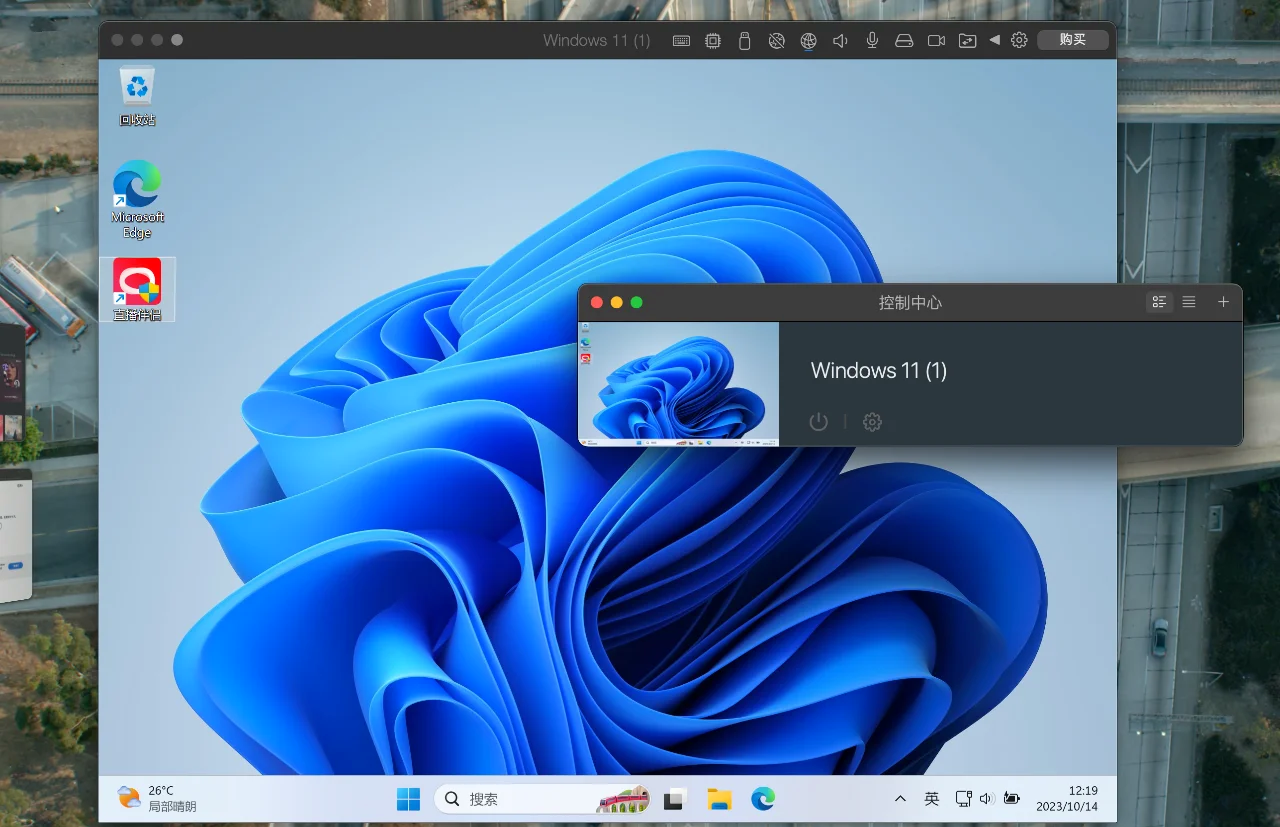
Task: Click the volume tray icon on the taskbar
Action: pyautogui.click(x=987, y=799)
